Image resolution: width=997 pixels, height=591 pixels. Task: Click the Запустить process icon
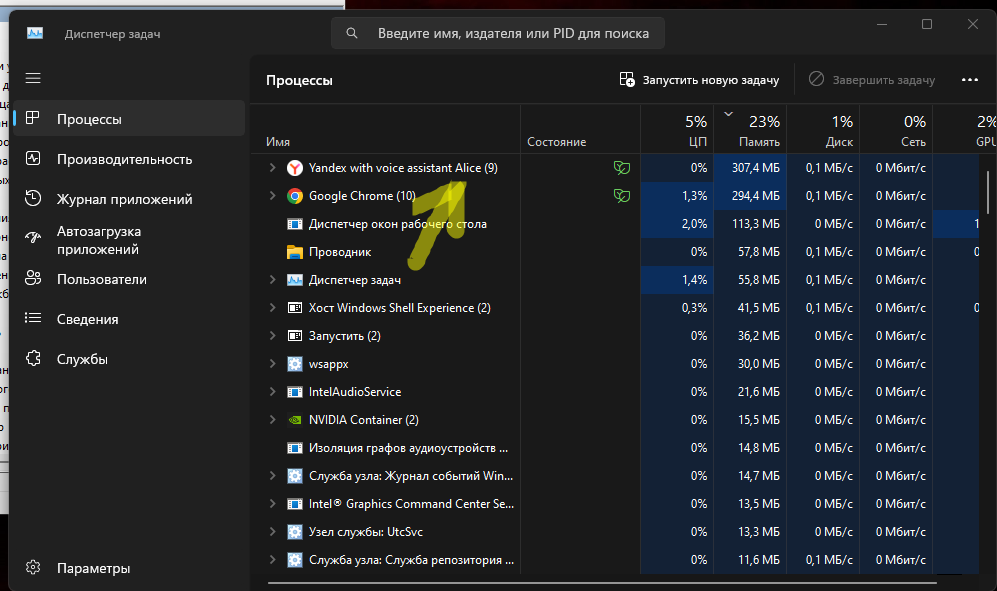(294, 336)
